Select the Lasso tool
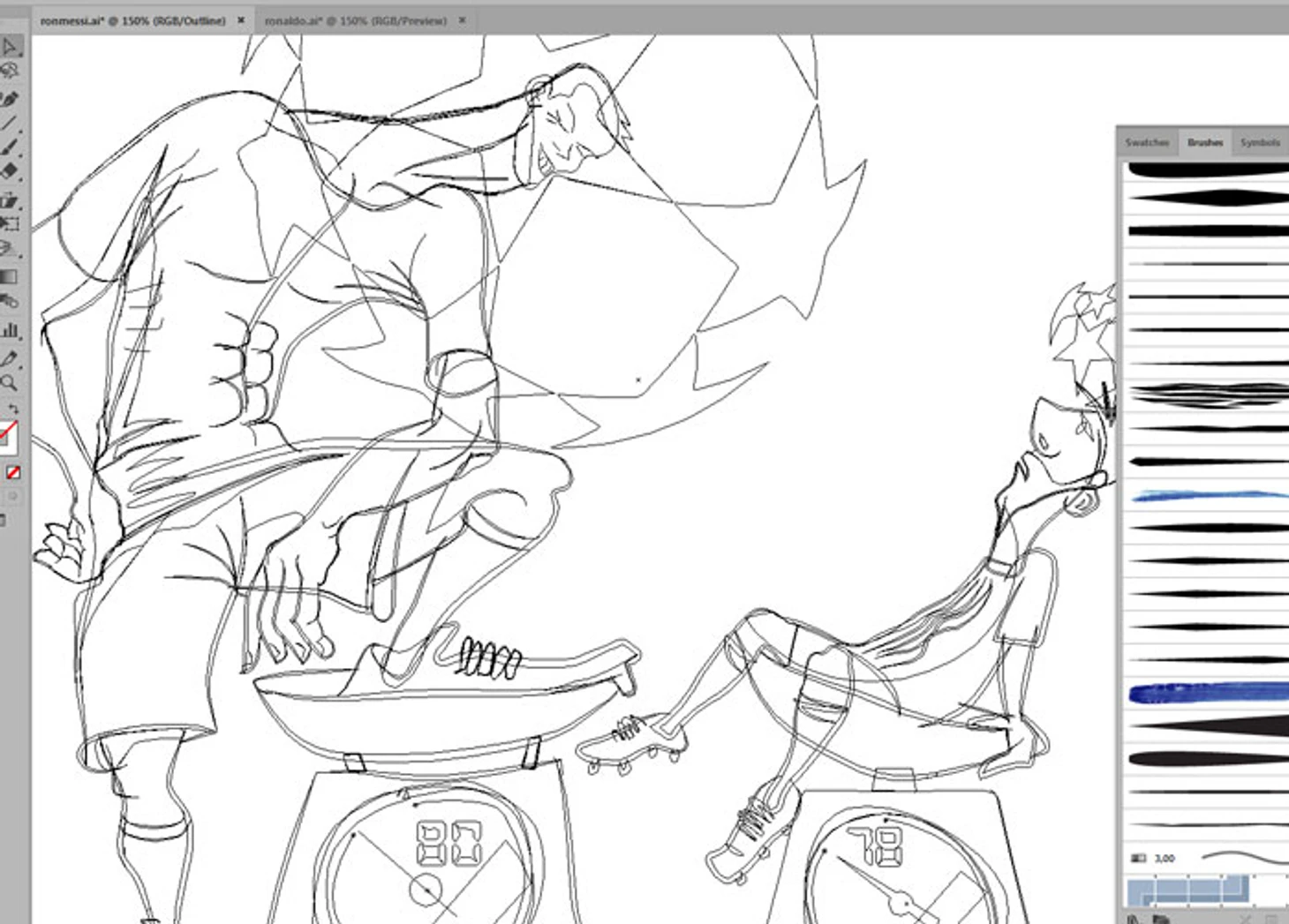The height and width of the screenshot is (924, 1289). 10,71
